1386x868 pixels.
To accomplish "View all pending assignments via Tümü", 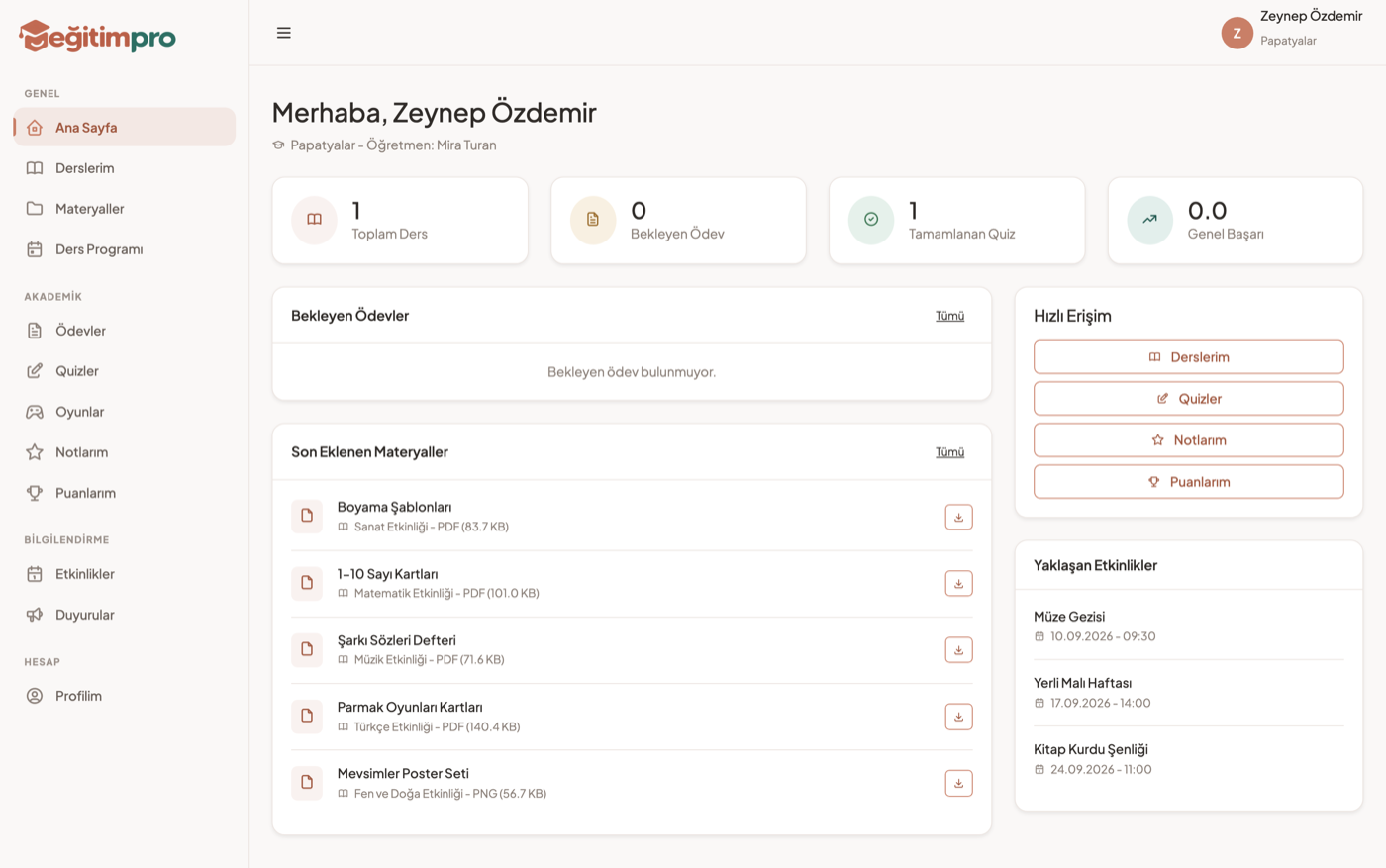I will point(949,316).
